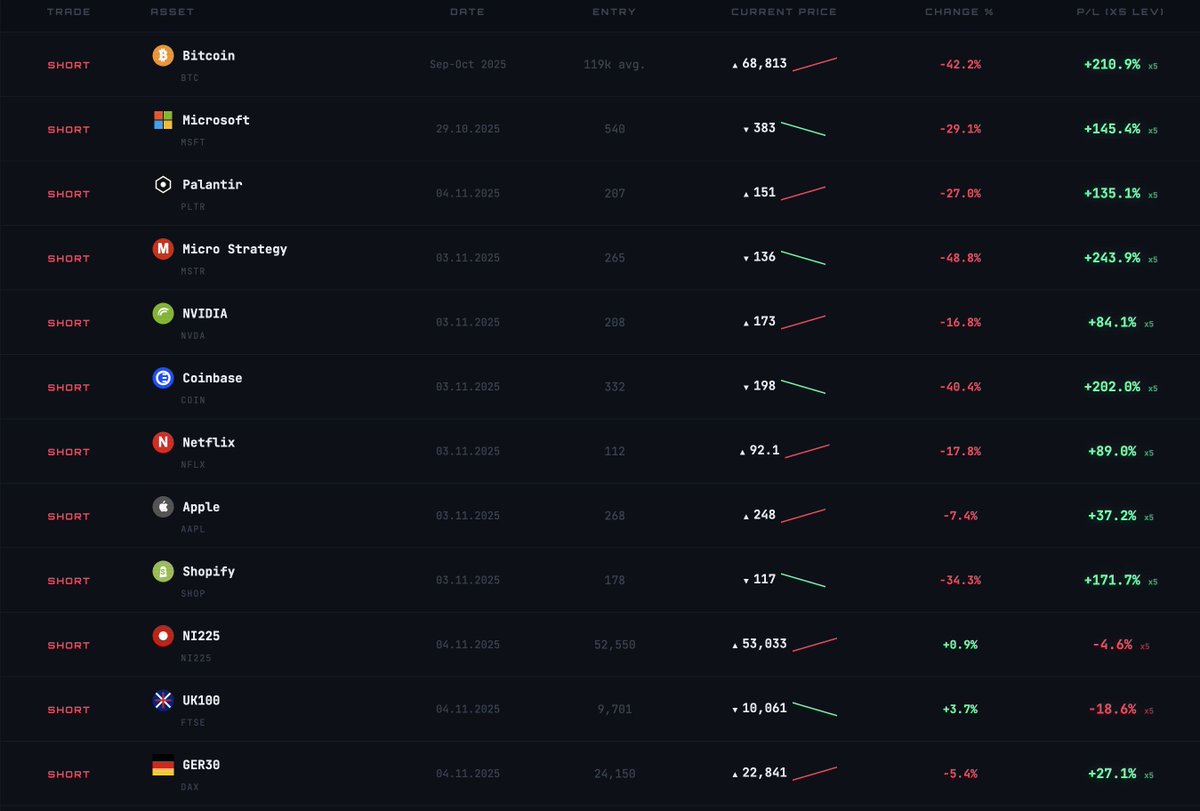Sort by the DATE column header
Screen dimensions: 1200x811
click(x=467, y=12)
